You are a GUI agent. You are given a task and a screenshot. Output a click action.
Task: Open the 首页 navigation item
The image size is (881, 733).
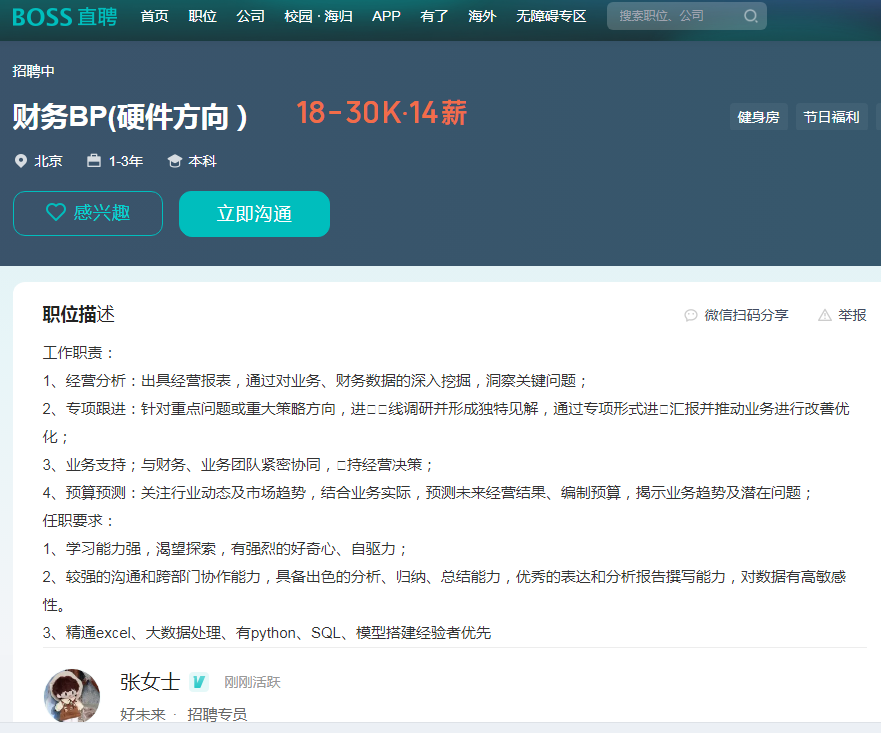point(154,16)
